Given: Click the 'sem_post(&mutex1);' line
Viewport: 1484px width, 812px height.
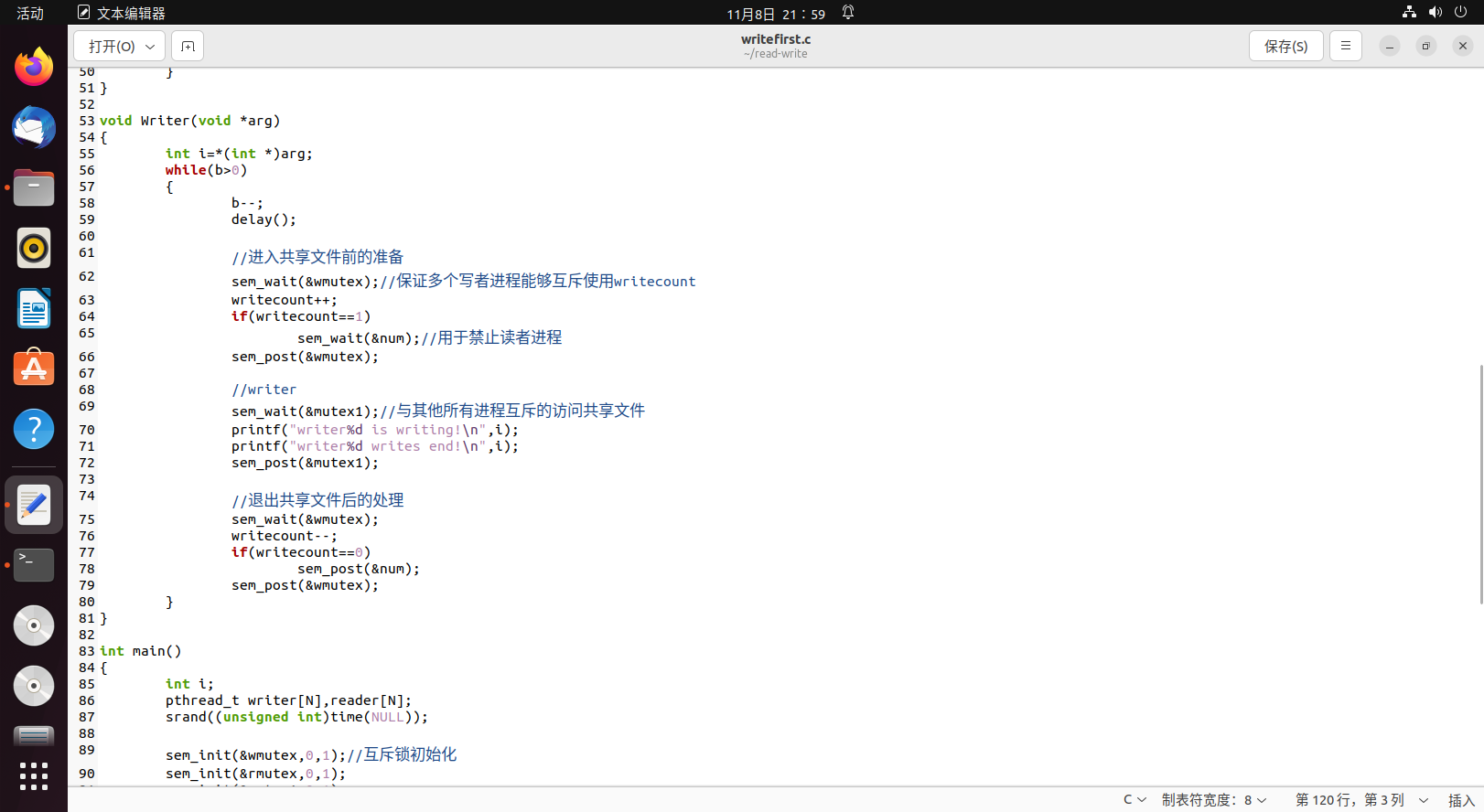Looking at the screenshot, I should (x=305, y=463).
